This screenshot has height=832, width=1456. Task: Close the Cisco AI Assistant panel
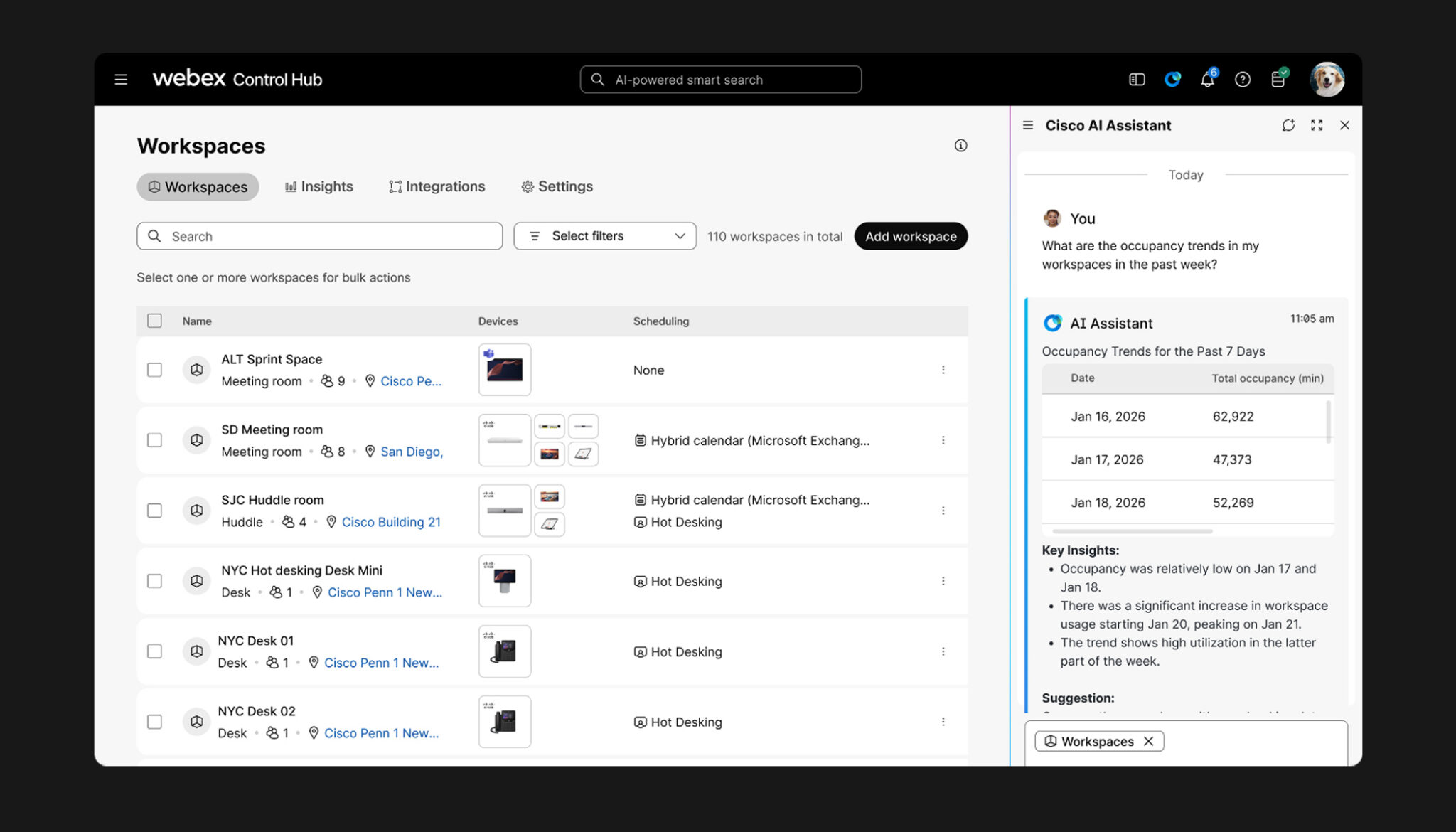(1344, 125)
